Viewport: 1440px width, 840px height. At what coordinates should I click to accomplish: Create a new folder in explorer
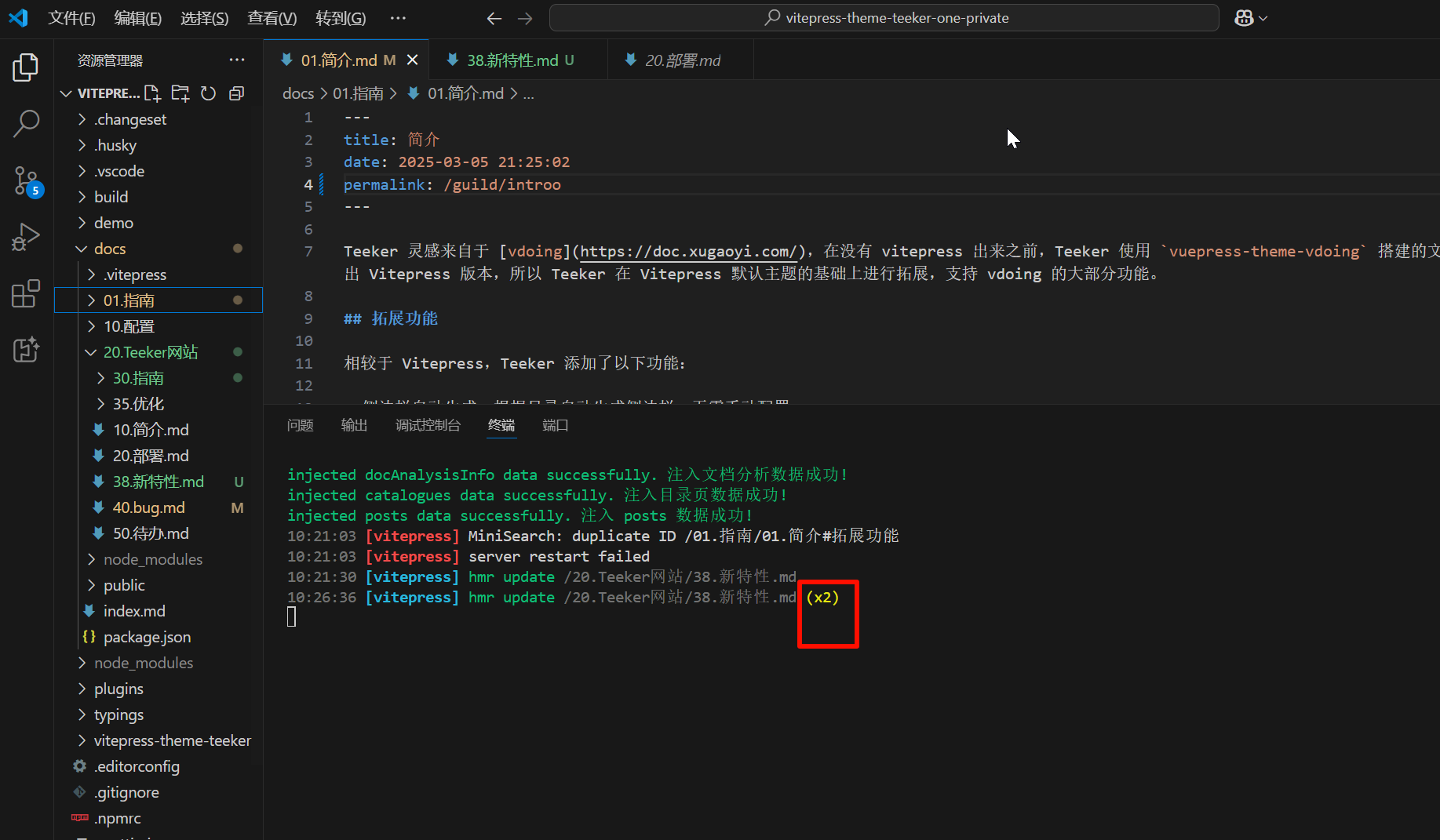[x=180, y=93]
